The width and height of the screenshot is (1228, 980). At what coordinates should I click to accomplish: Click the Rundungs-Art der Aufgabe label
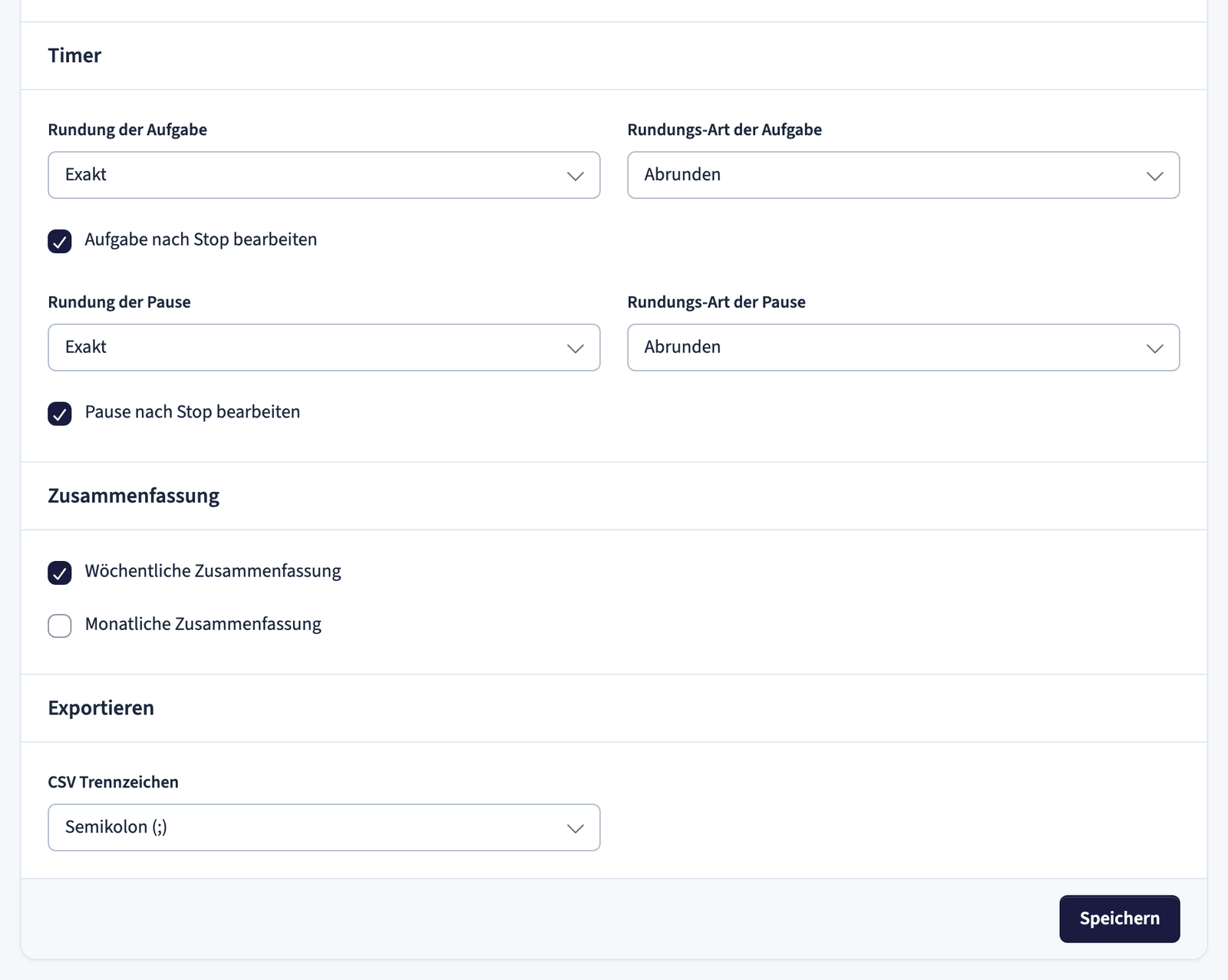[725, 130]
